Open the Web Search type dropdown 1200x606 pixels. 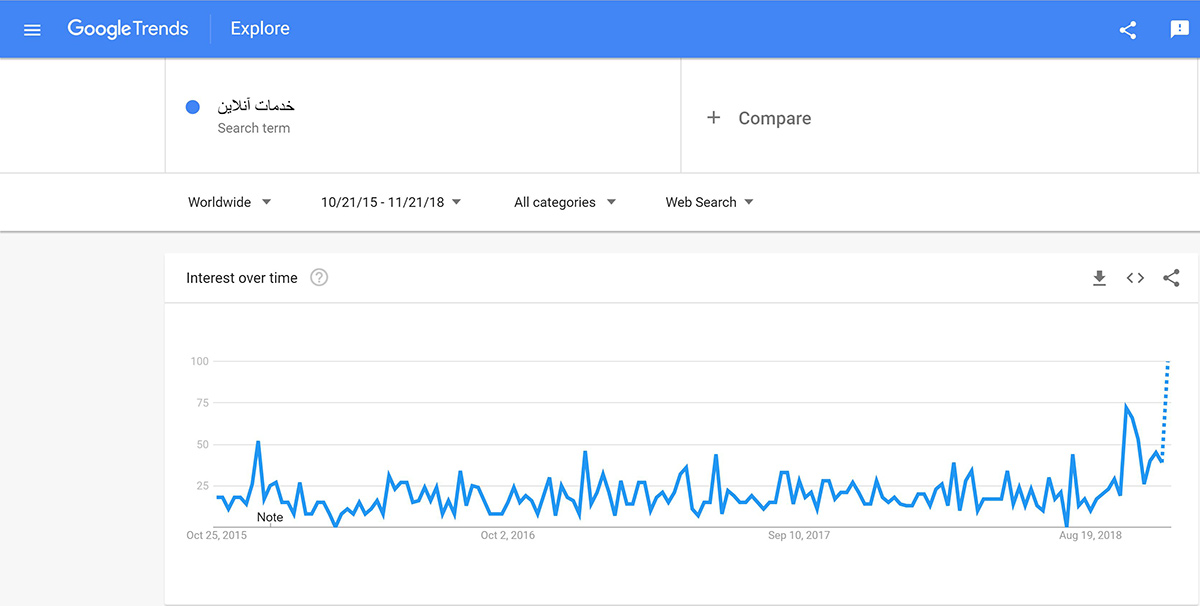[x=709, y=202]
